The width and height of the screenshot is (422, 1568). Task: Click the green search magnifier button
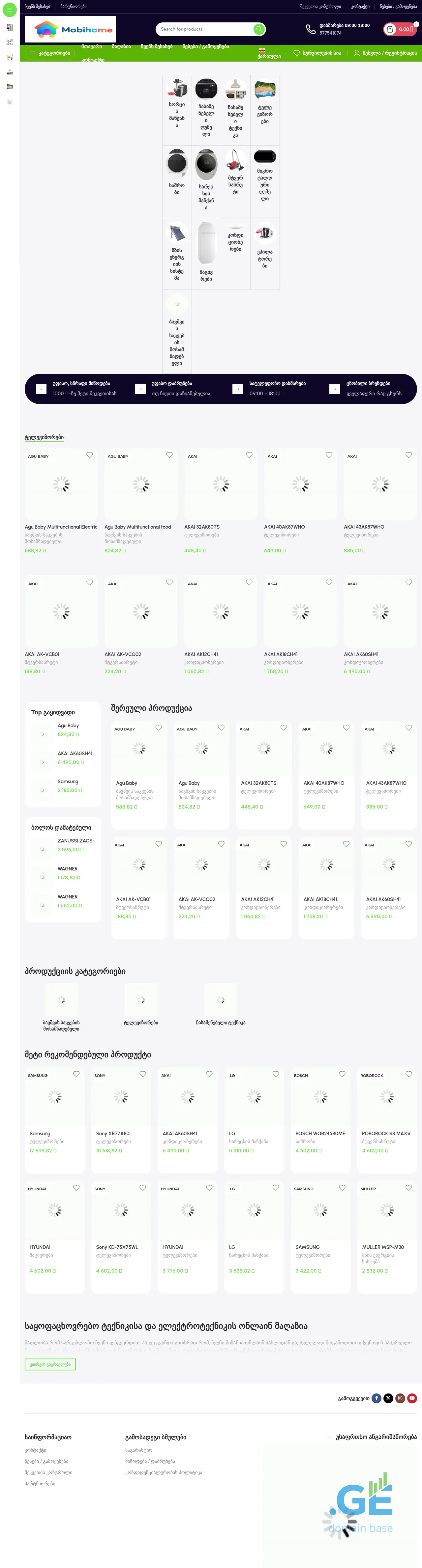pos(259,29)
